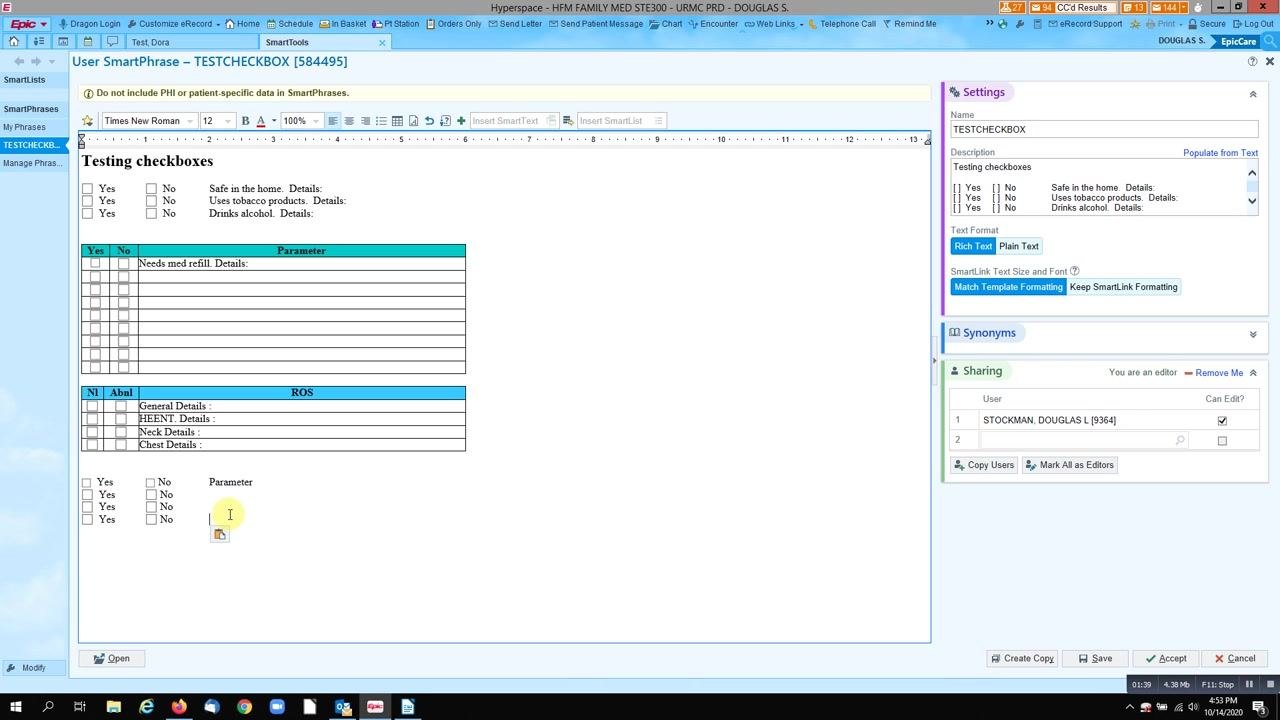This screenshot has height=720, width=1280.
Task: Open the My Phrases sidebar item
Action: tap(24, 127)
